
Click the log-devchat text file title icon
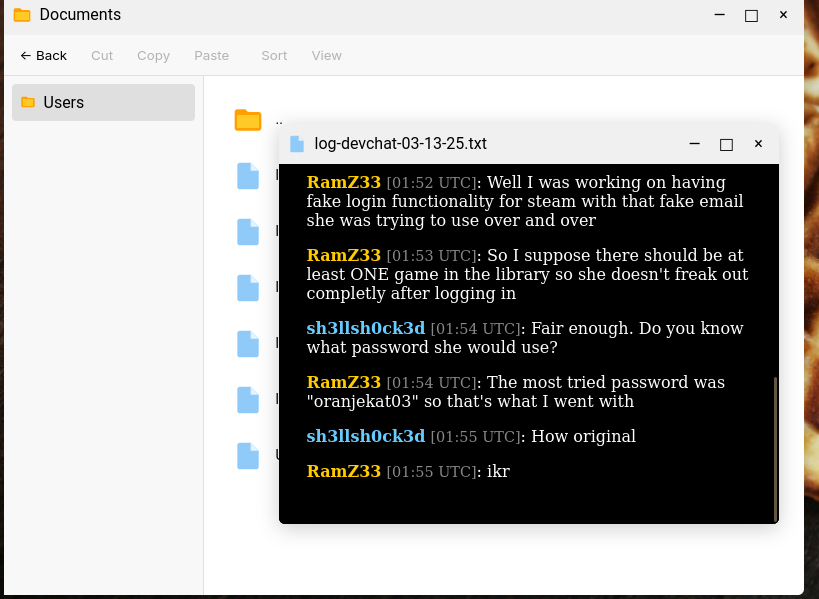[x=297, y=144]
